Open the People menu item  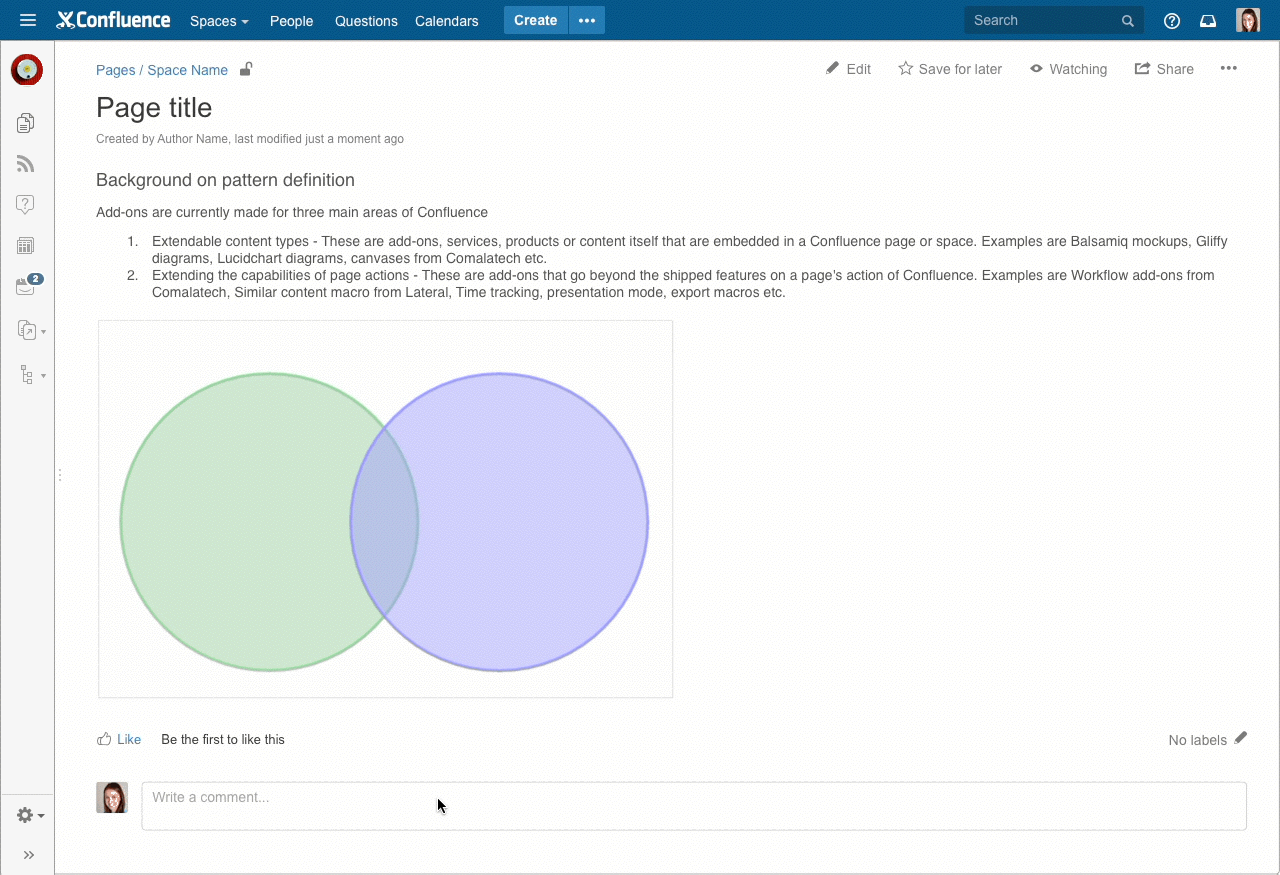pos(291,21)
